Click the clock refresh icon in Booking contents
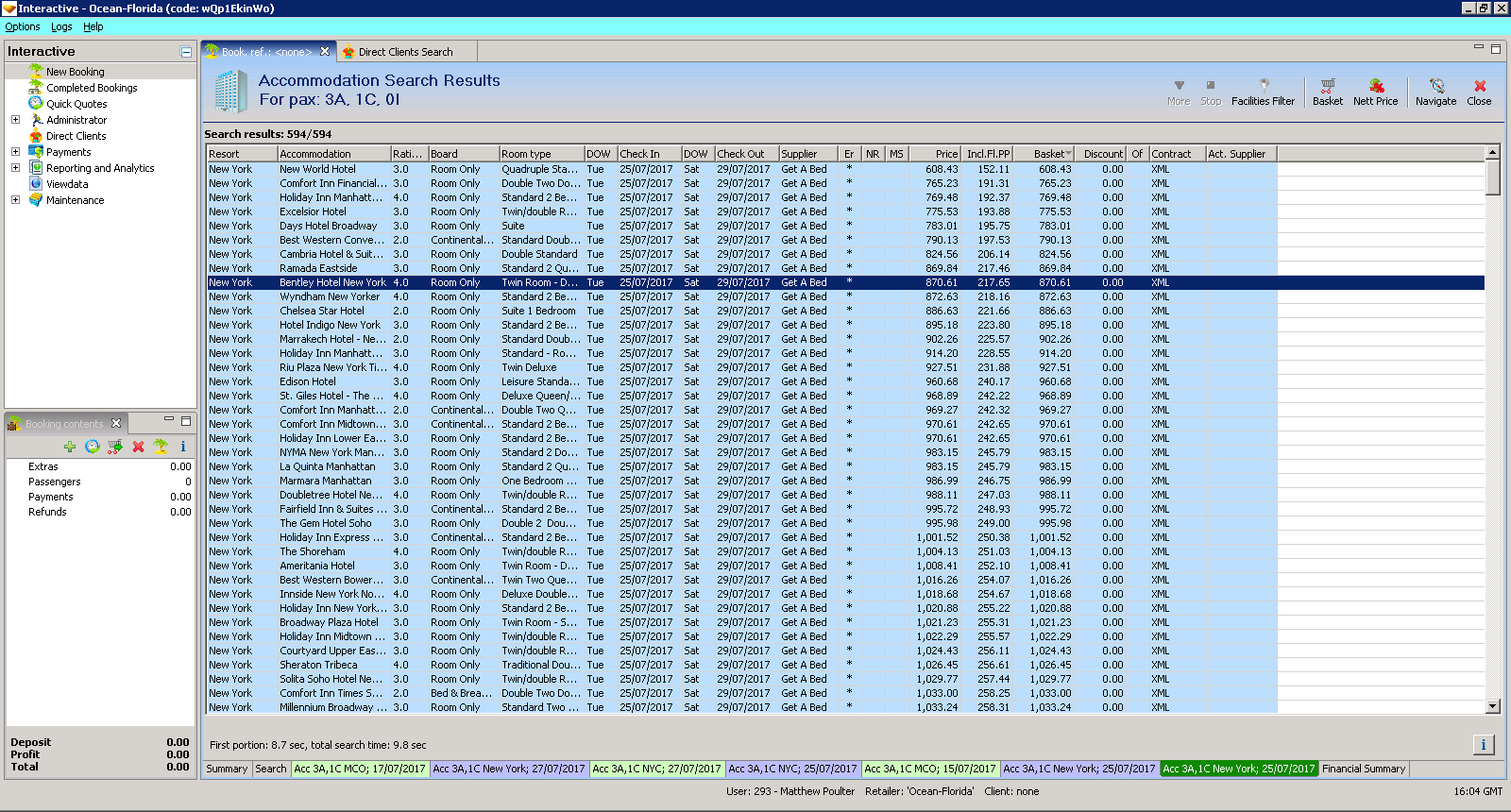 point(92,447)
